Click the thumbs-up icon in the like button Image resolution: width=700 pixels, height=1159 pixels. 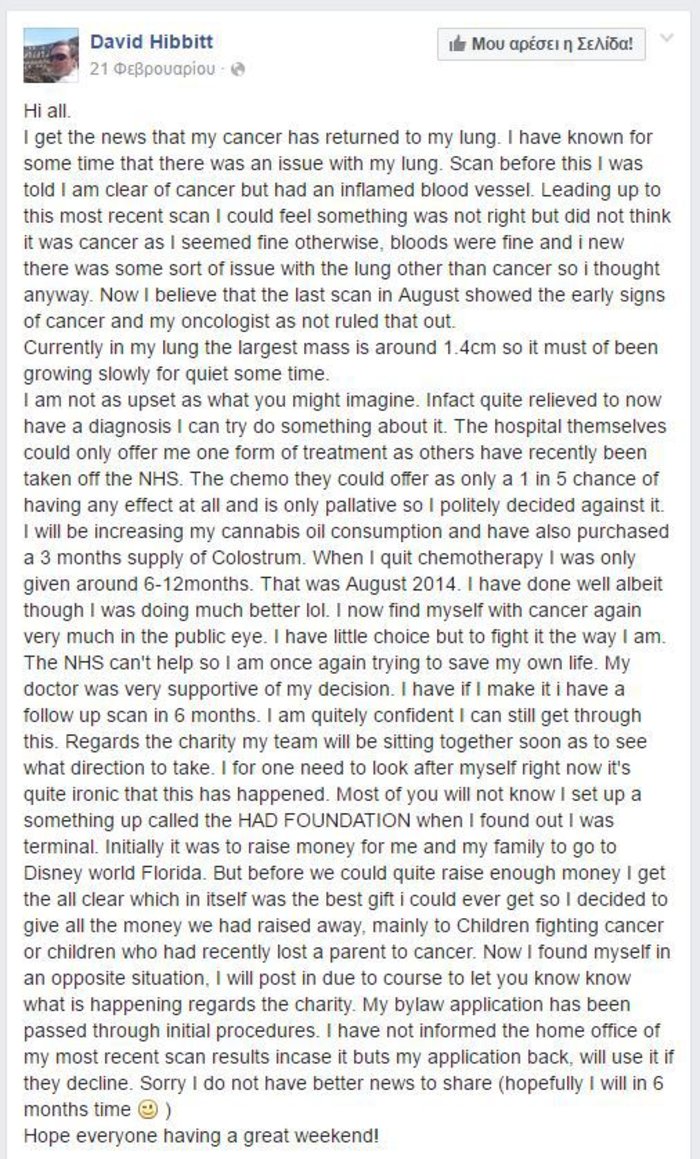(x=459, y=44)
